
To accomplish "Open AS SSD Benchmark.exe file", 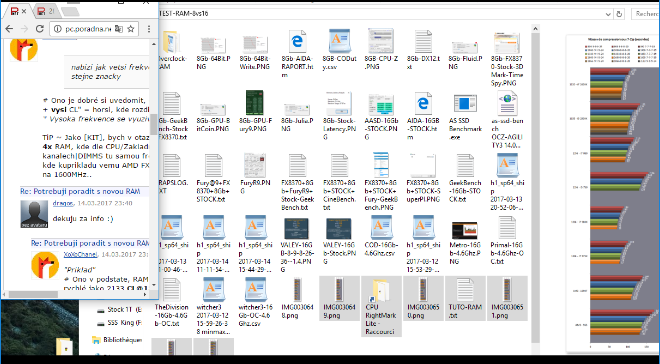I will [x=465, y=117].
